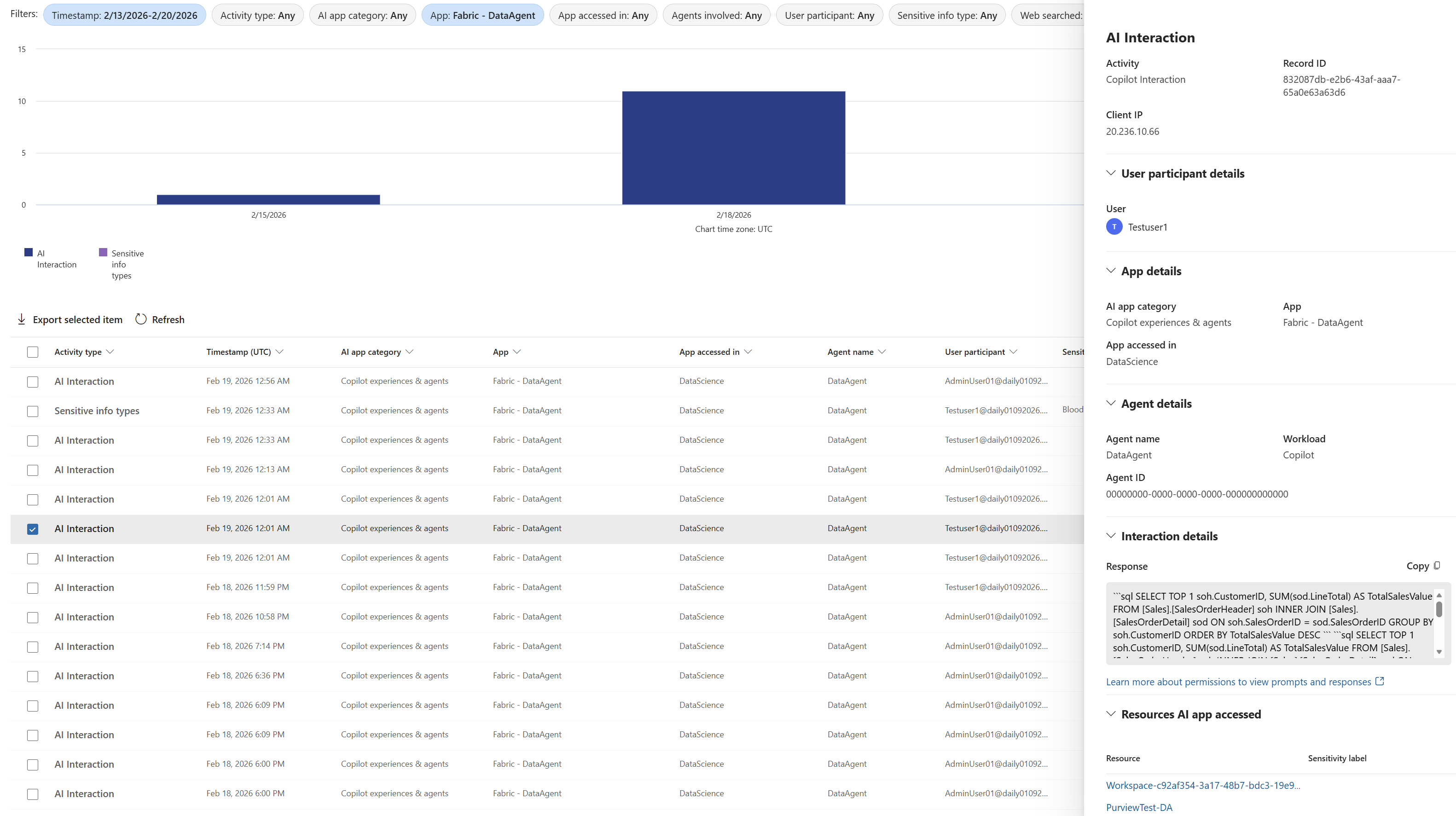
Task: Click the 2/15/2026 chart bar
Action: pos(268,199)
